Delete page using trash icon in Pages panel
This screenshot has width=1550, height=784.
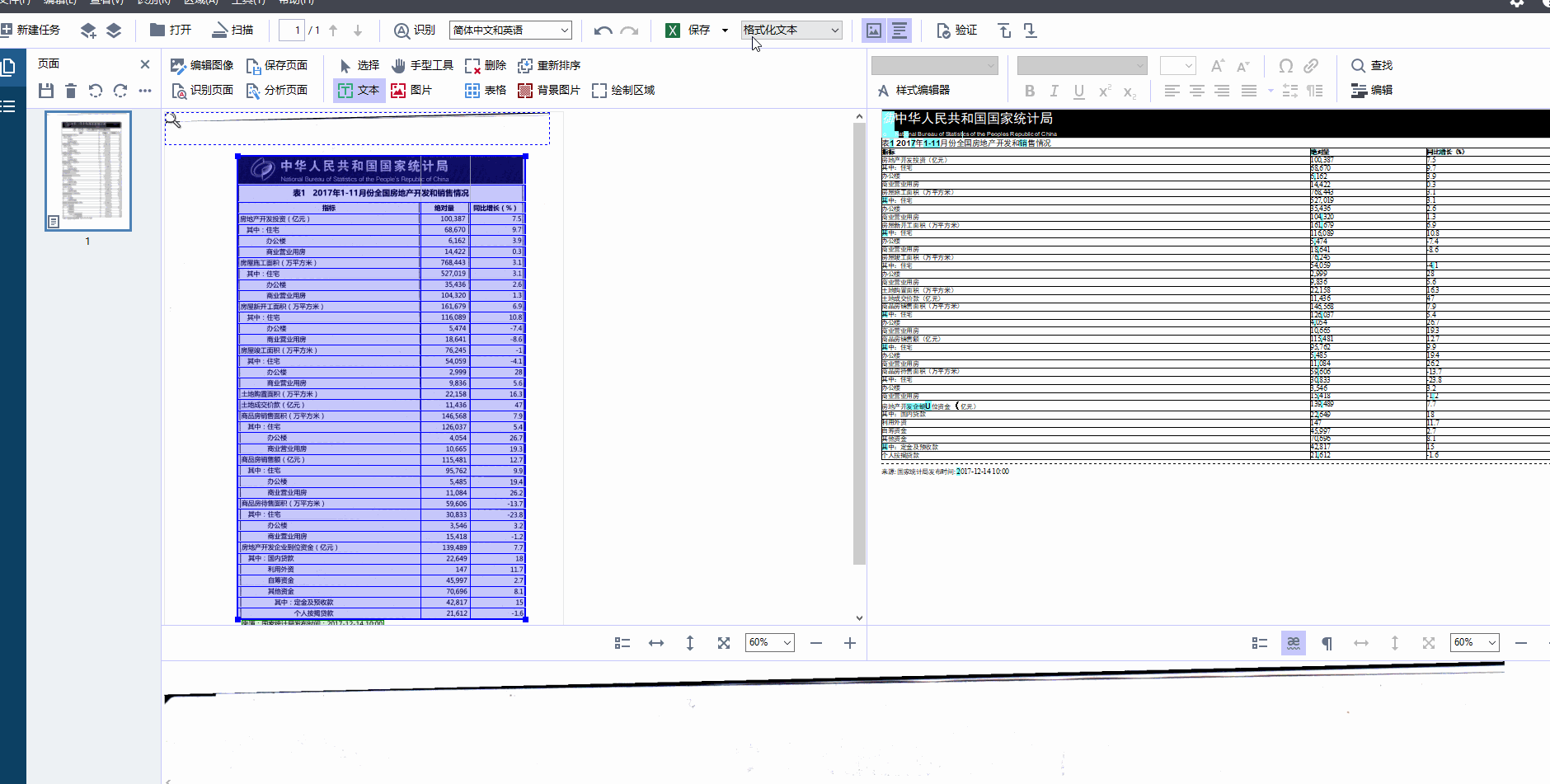tap(71, 91)
